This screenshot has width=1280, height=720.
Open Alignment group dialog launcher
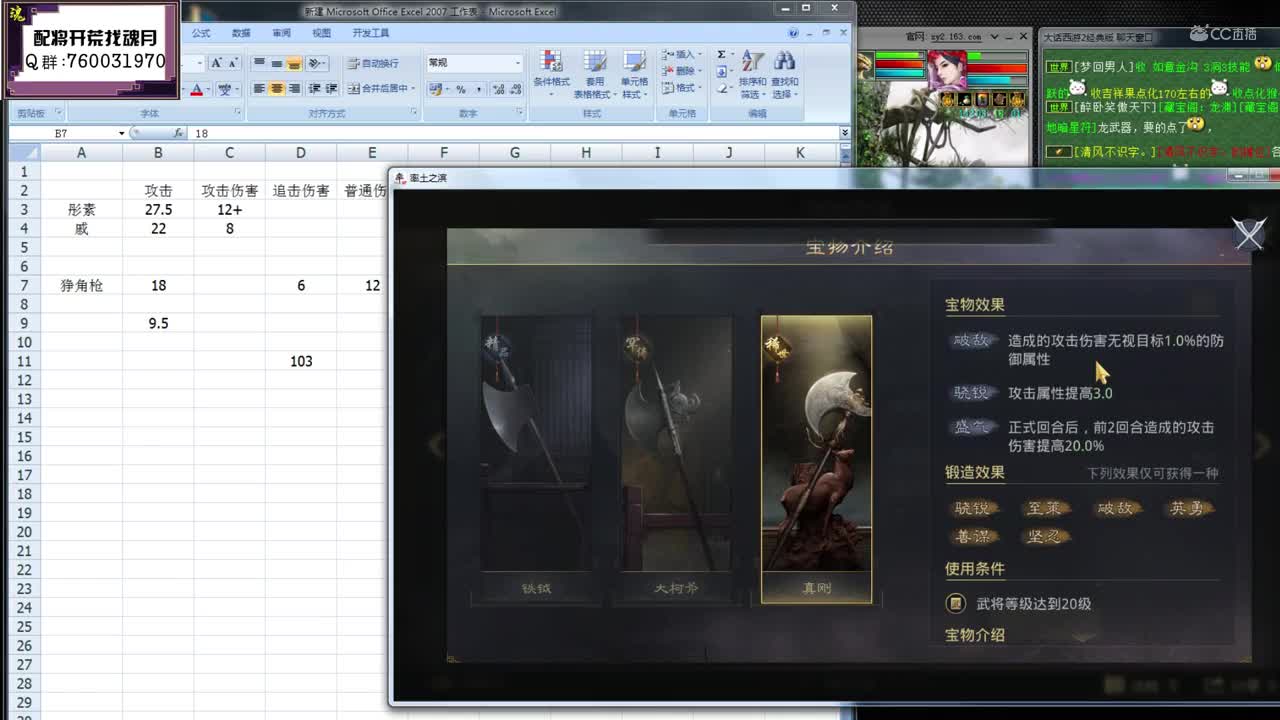414,112
